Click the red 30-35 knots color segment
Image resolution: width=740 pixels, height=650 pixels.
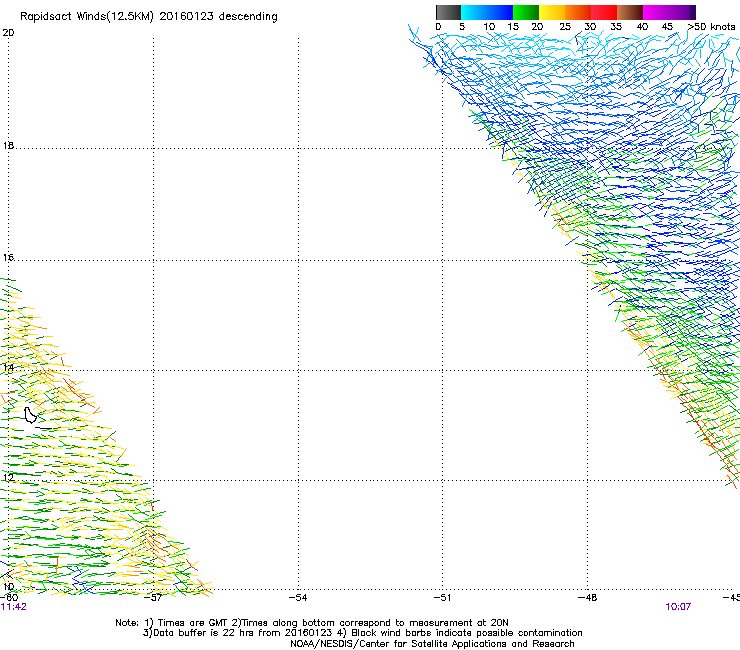(604, 12)
